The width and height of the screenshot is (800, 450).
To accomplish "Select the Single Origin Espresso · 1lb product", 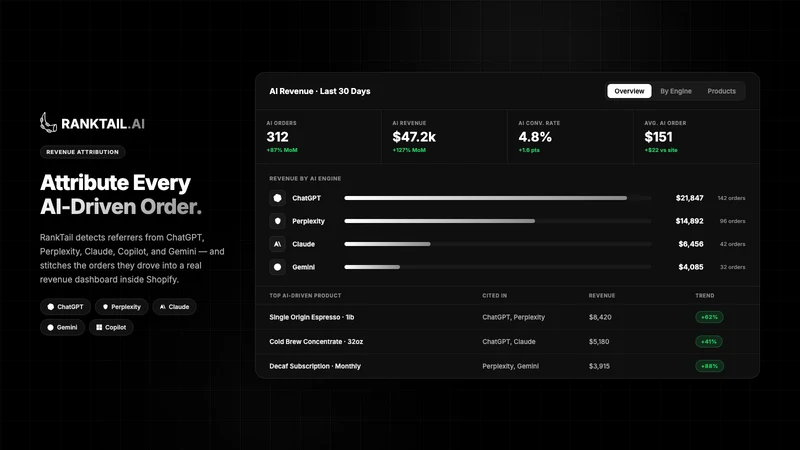I will click(x=312, y=317).
